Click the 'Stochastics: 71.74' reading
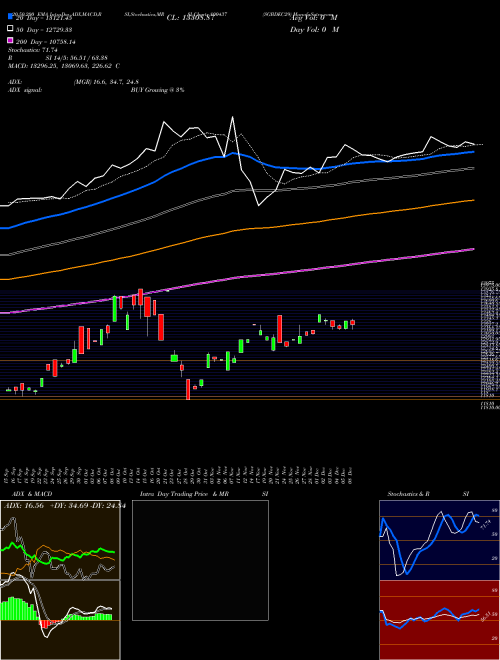The image size is (500, 660). point(33,50)
